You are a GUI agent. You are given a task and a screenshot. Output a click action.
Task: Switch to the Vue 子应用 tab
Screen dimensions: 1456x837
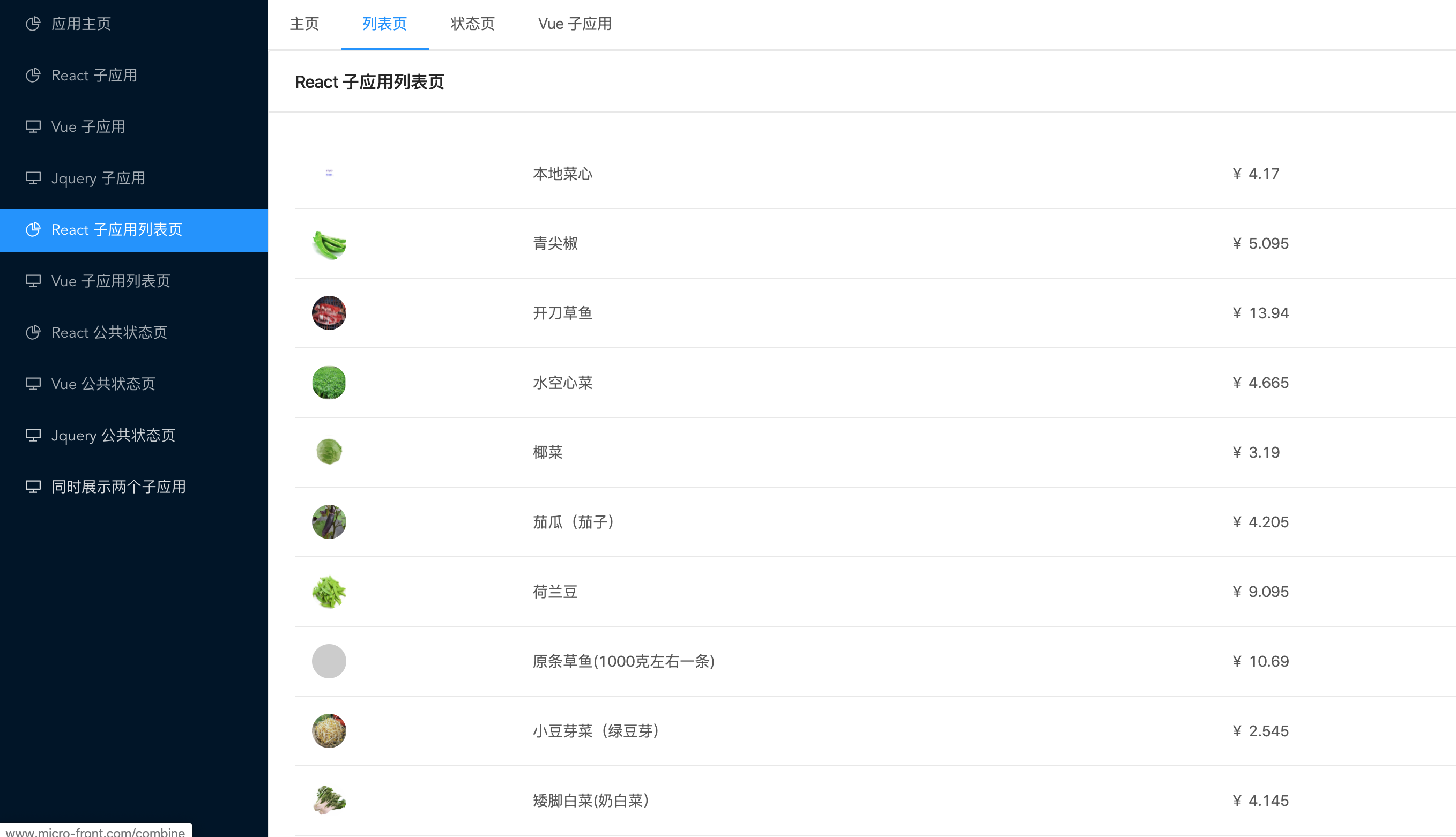coord(575,24)
